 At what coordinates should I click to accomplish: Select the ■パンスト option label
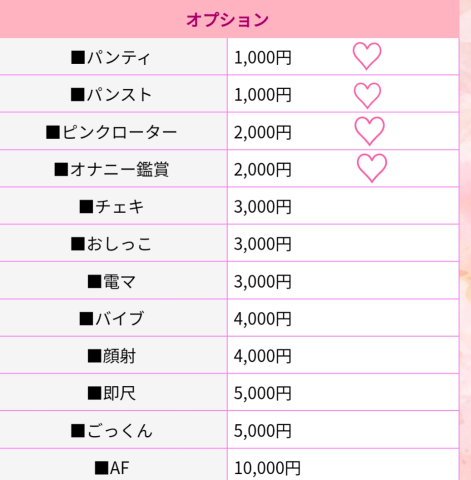(111, 95)
